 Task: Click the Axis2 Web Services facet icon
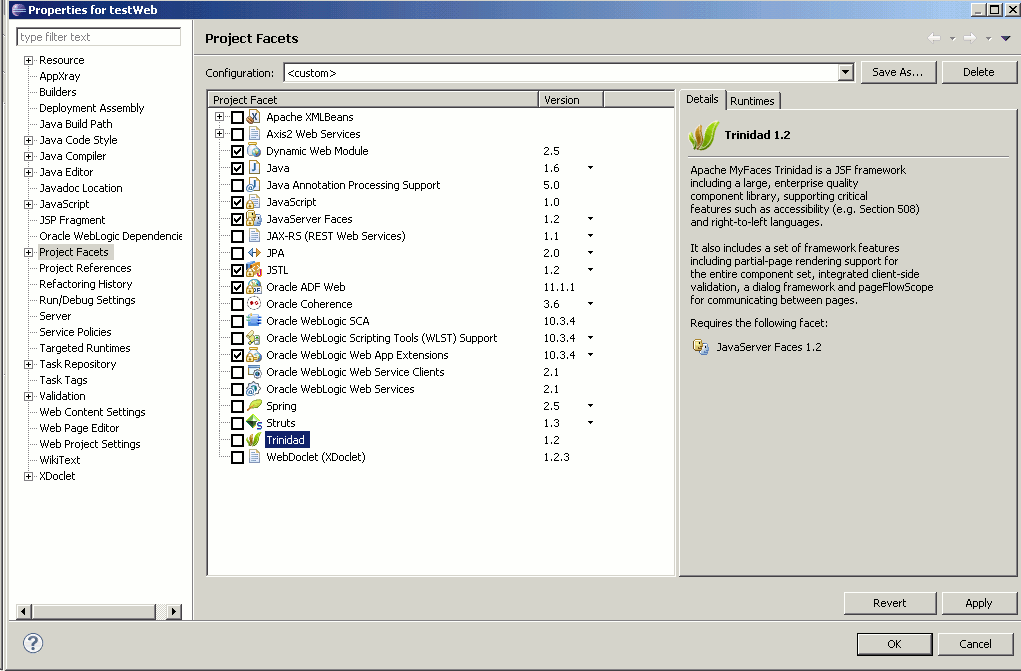coord(254,134)
